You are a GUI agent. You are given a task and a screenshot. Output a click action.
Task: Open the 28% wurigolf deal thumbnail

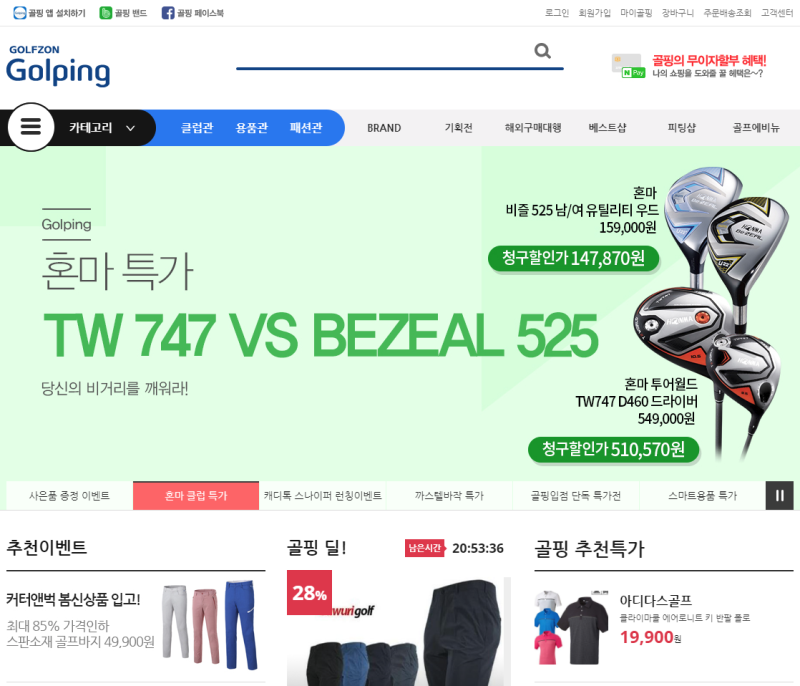pos(398,628)
